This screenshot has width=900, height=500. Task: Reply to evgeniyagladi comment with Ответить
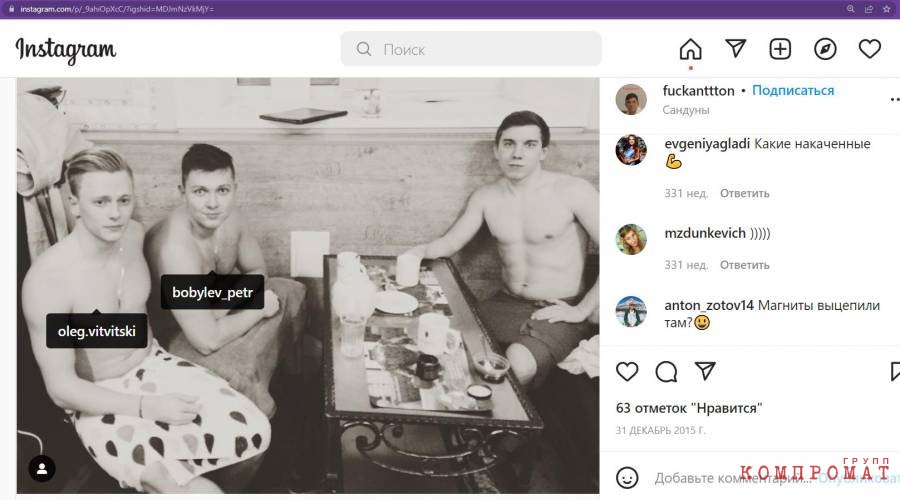coord(744,193)
